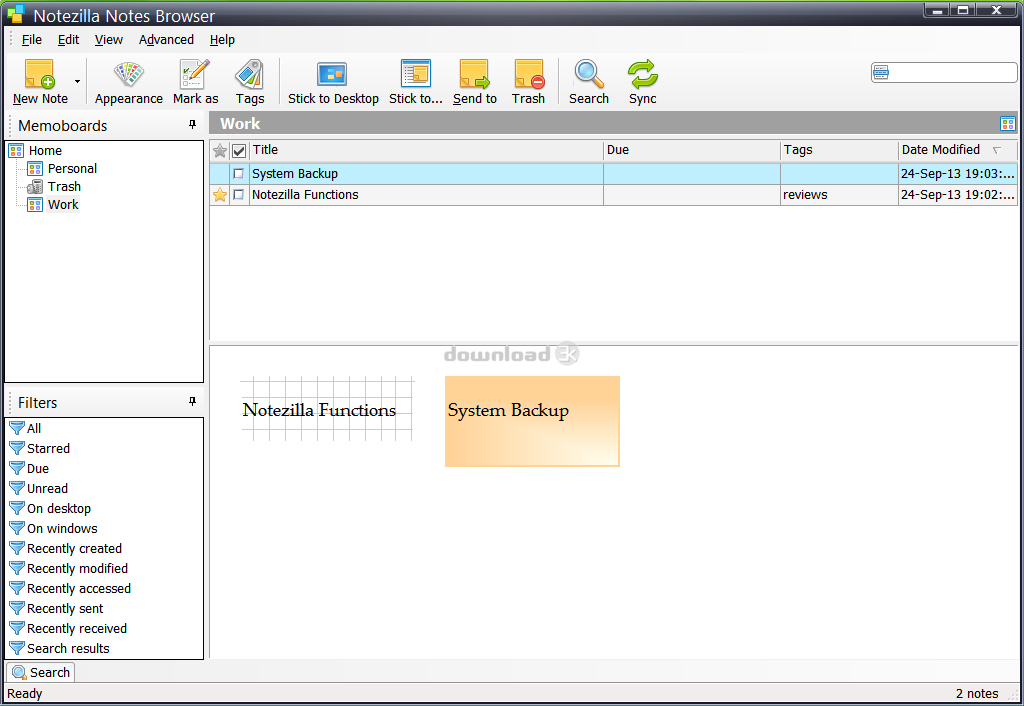1024x706 pixels.
Task: Select the Work memoboard
Action: coord(63,204)
